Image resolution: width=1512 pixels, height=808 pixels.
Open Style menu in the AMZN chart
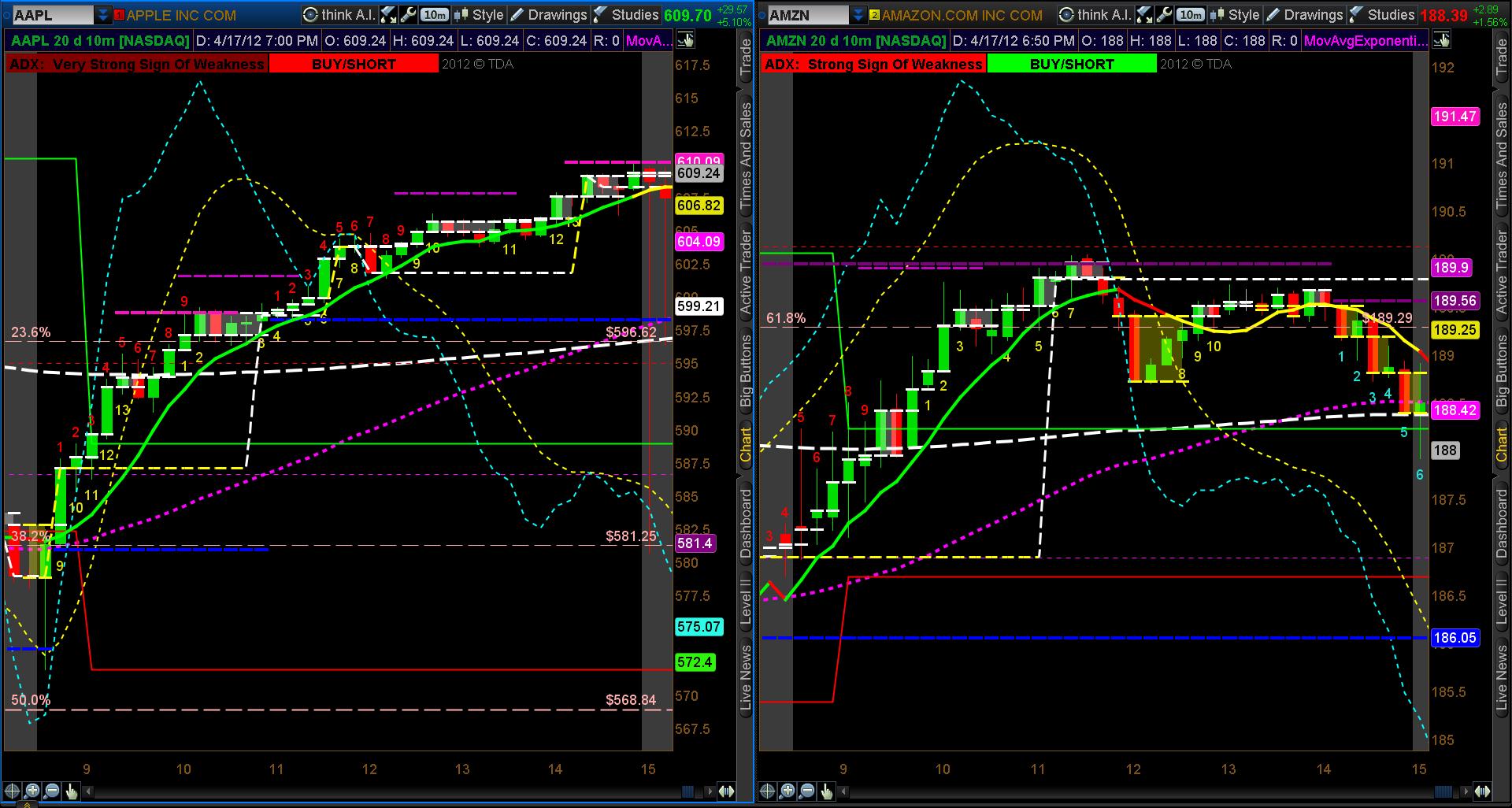click(1236, 15)
